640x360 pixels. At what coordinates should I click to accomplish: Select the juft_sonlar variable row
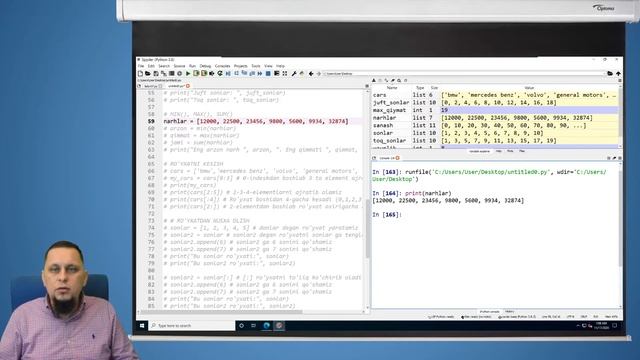click(495, 102)
